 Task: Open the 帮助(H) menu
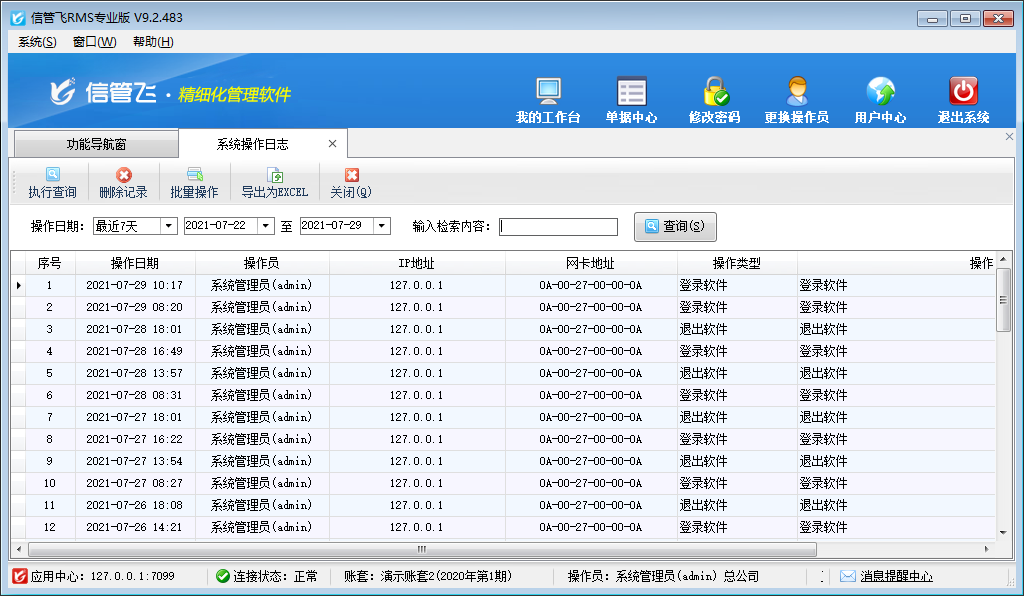[x=153, y=42]
